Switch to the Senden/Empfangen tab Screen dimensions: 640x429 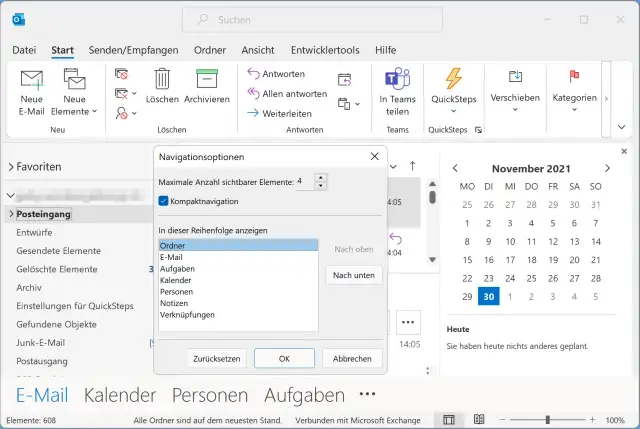coord(133,50)
